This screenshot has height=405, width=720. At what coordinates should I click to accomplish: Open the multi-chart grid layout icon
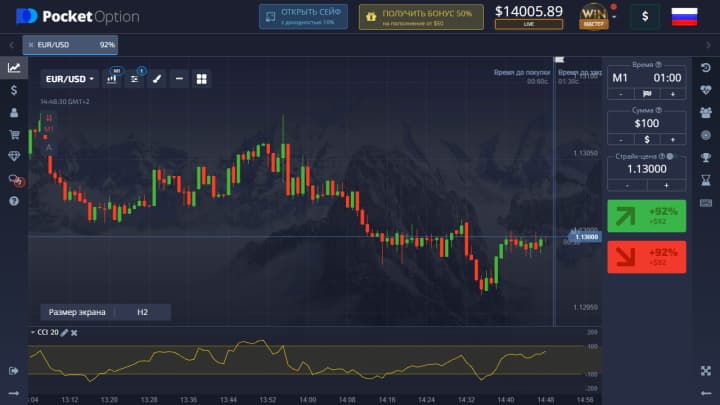click(x=201, y=79)
